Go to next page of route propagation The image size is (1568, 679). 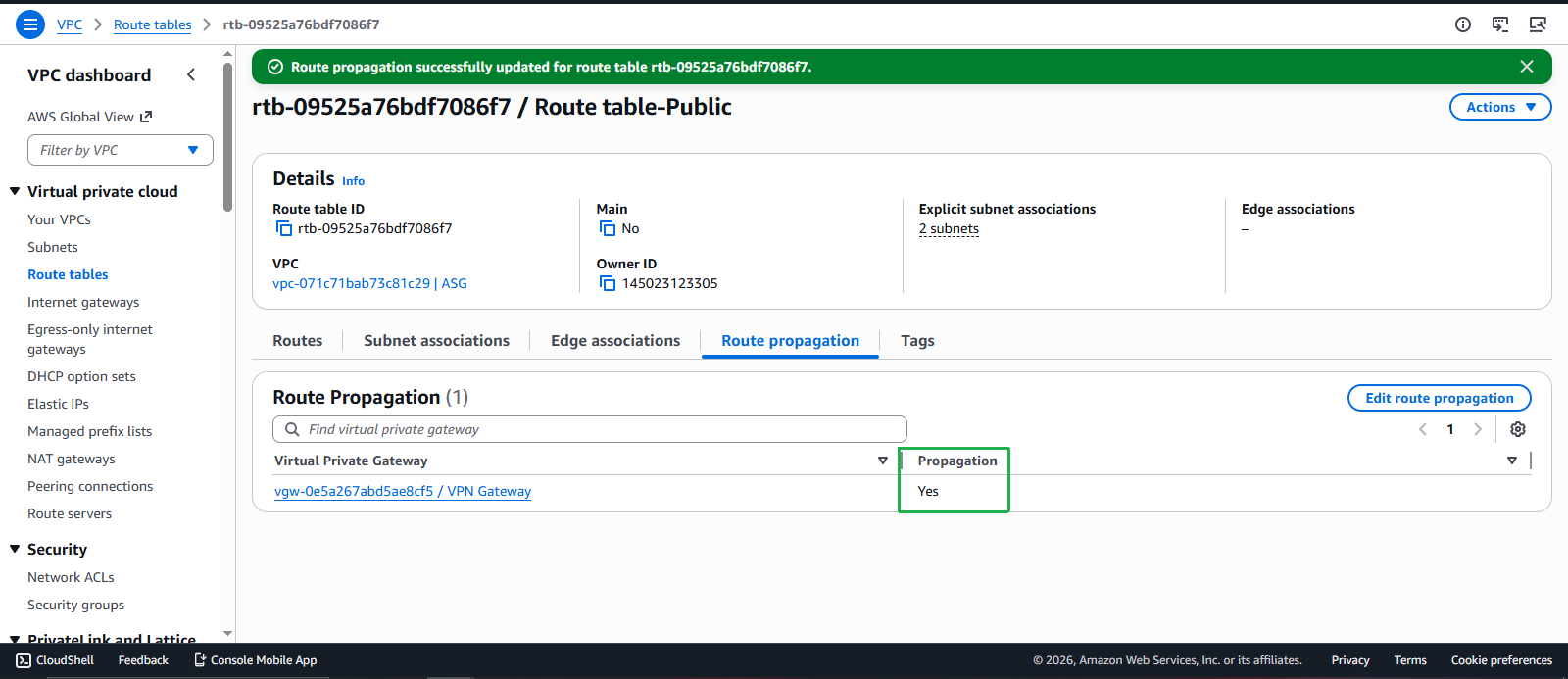[1478, 429]
